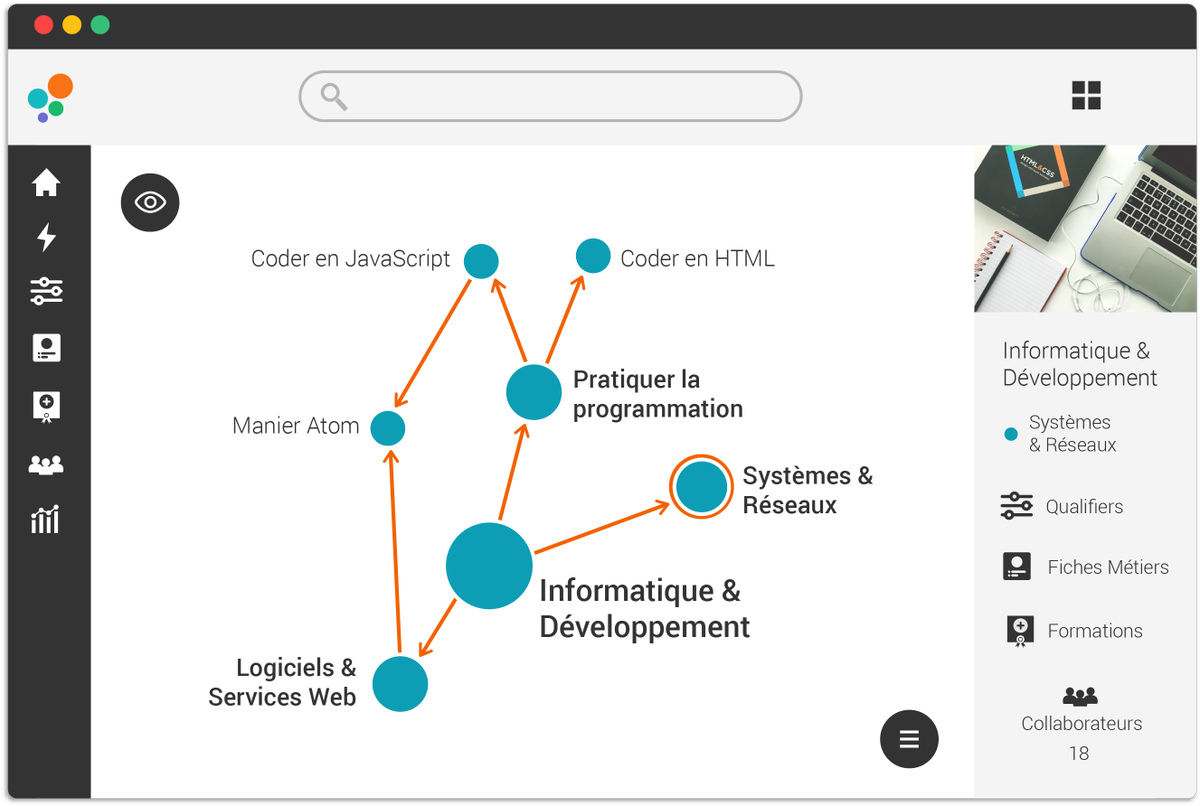
Task: Click the apps grid icon at top right
Action: pyautogui.click(x=1086, y=96)
